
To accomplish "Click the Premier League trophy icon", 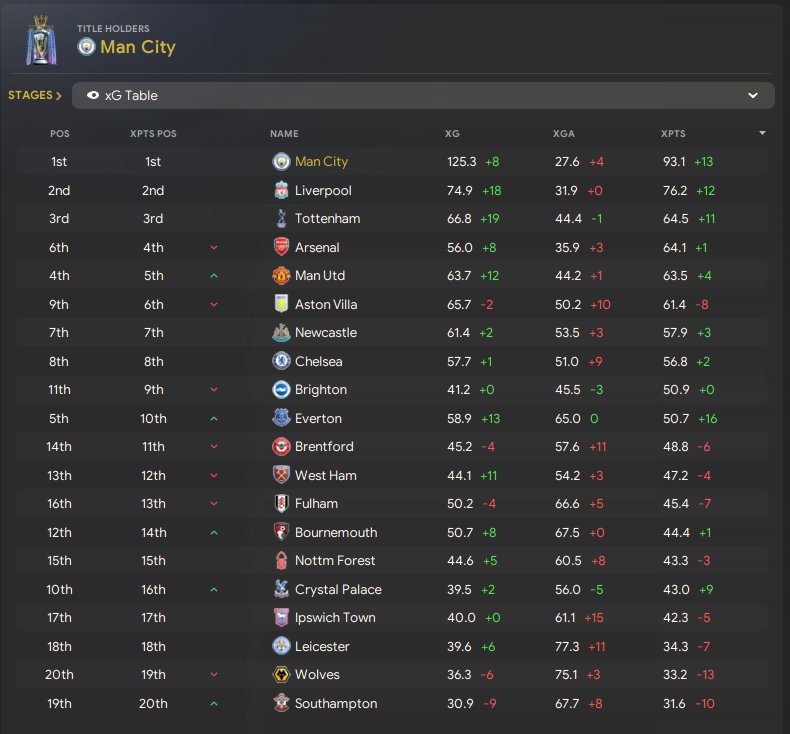I will [x=41, y=40].
